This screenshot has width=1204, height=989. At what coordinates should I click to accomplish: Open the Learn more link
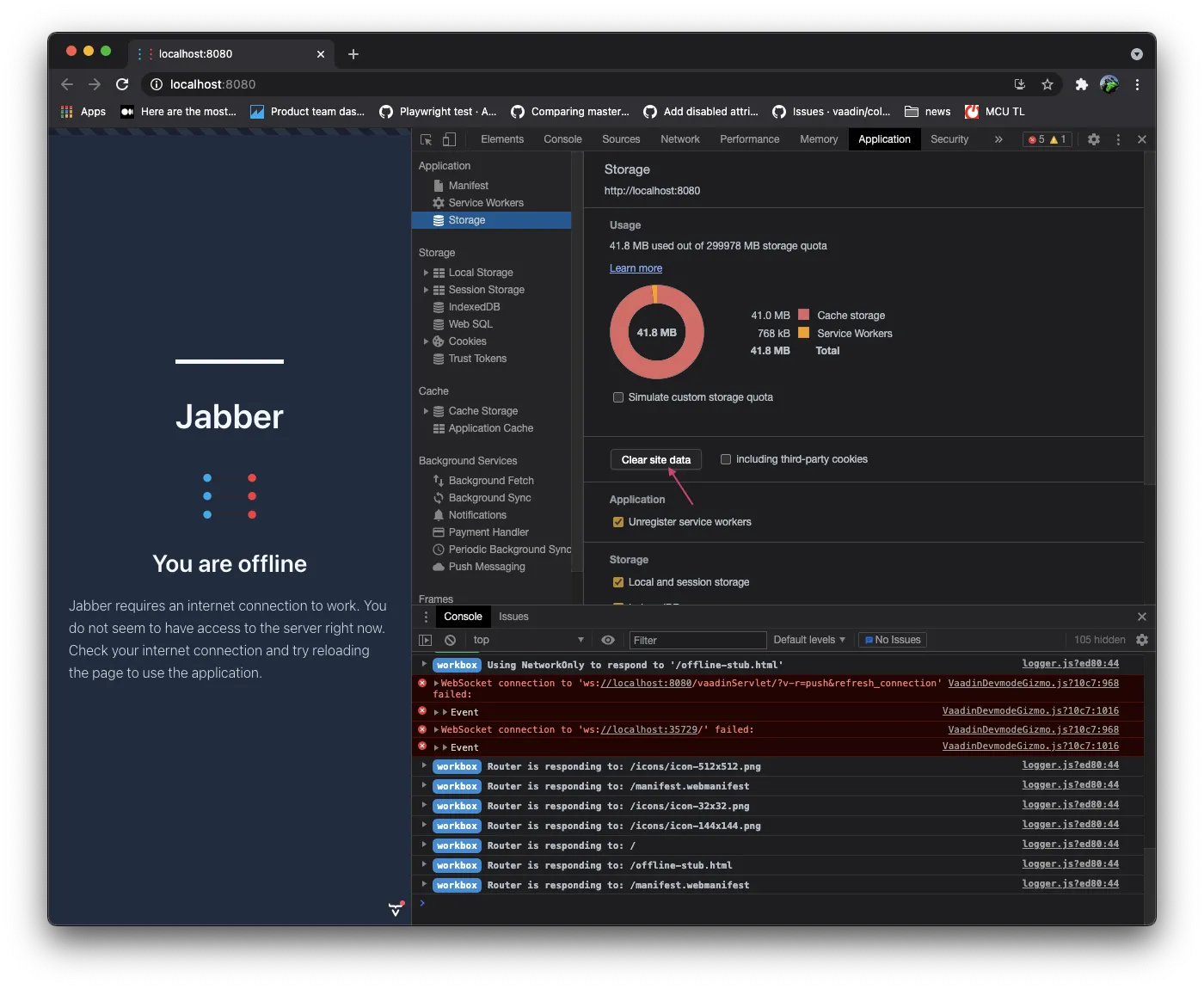click(636, 268)
